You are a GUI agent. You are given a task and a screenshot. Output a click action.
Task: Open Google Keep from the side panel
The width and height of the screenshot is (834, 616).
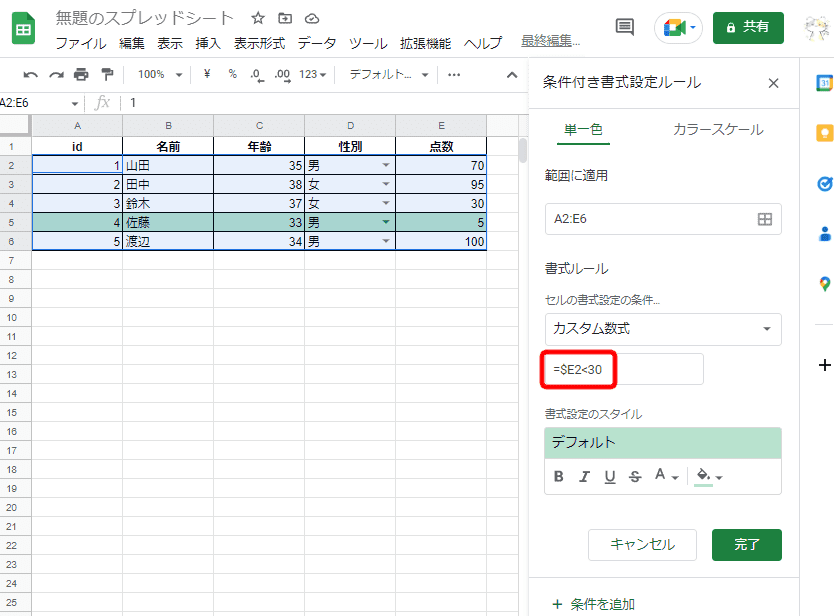pos(823,133)
